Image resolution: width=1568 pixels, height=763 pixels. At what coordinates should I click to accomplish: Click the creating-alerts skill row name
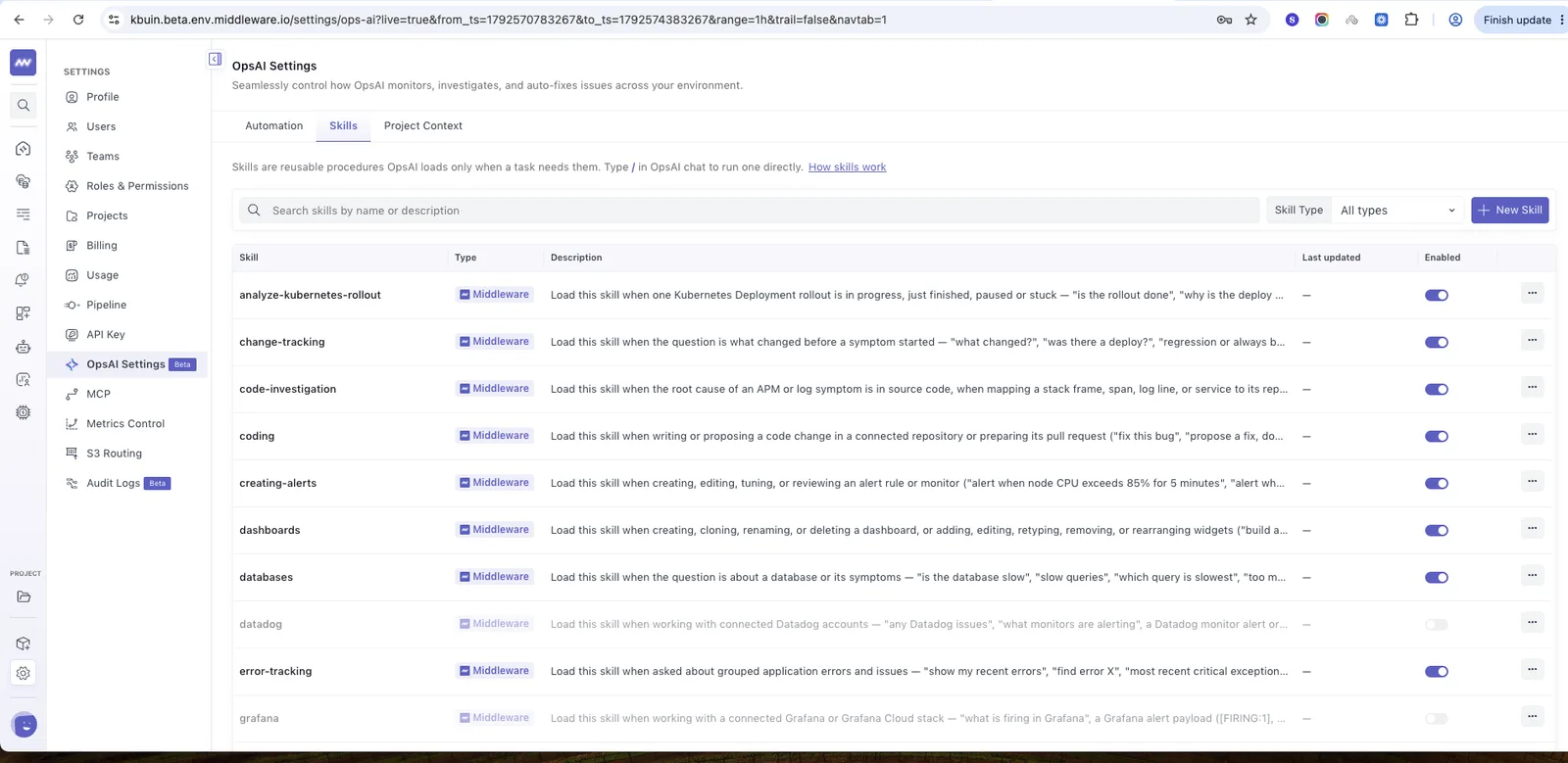277,483
